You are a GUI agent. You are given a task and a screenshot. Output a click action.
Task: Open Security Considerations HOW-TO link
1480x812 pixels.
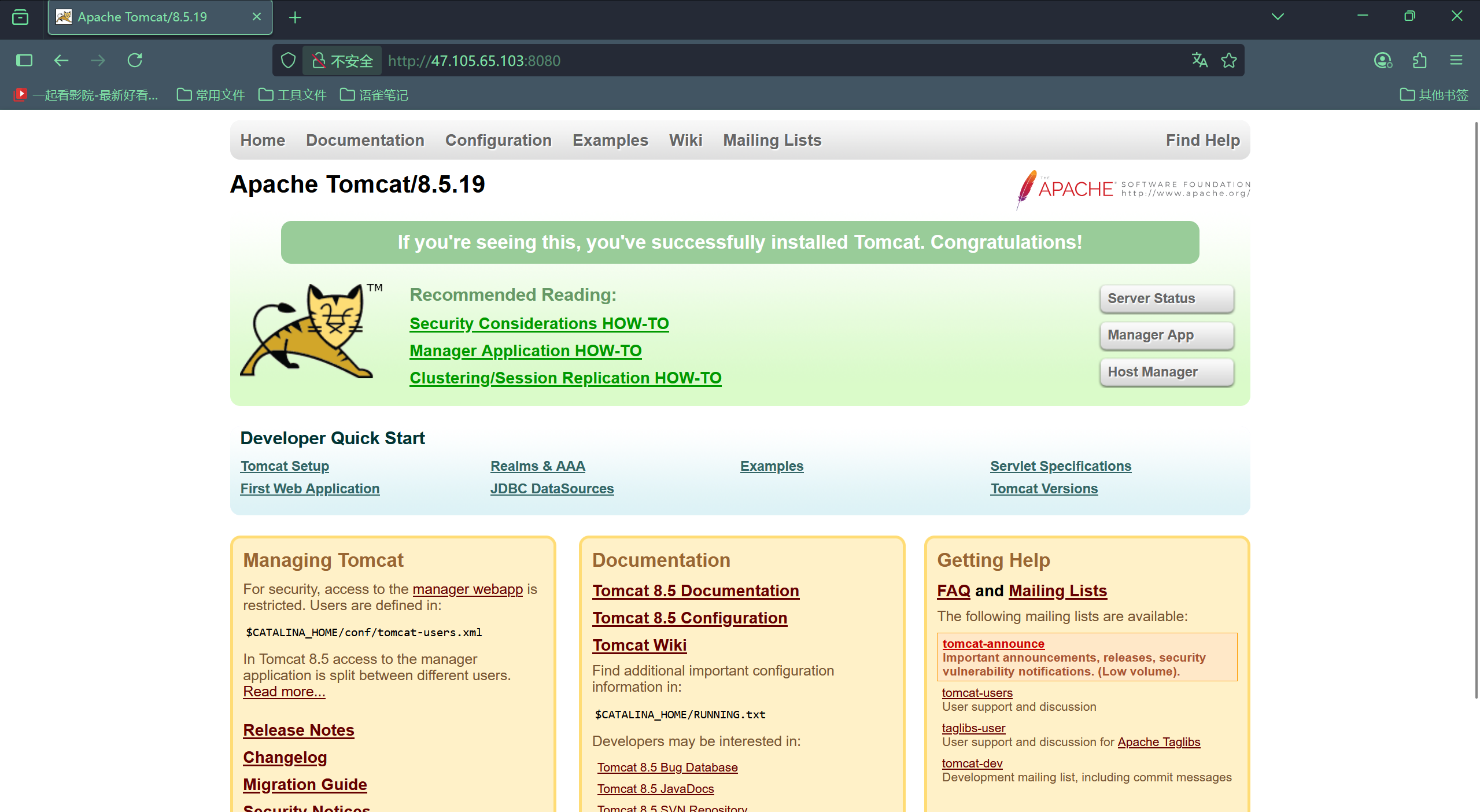539,323
